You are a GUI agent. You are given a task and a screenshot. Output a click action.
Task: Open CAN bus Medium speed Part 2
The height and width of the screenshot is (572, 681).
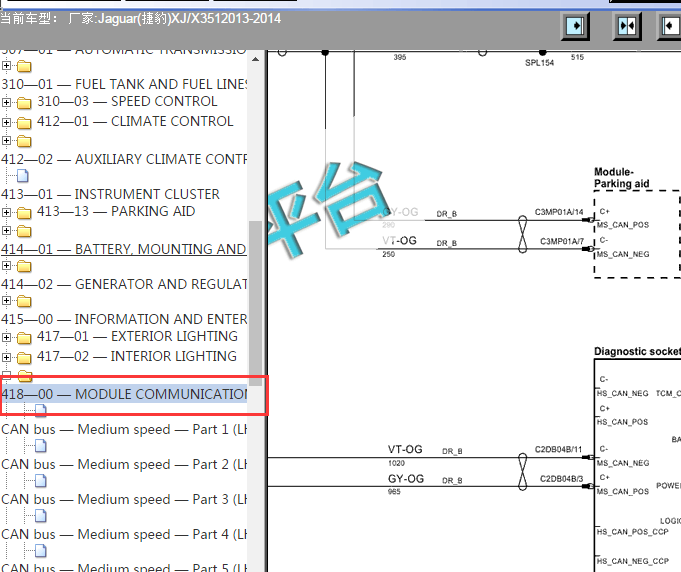click(x=124, y=464)
